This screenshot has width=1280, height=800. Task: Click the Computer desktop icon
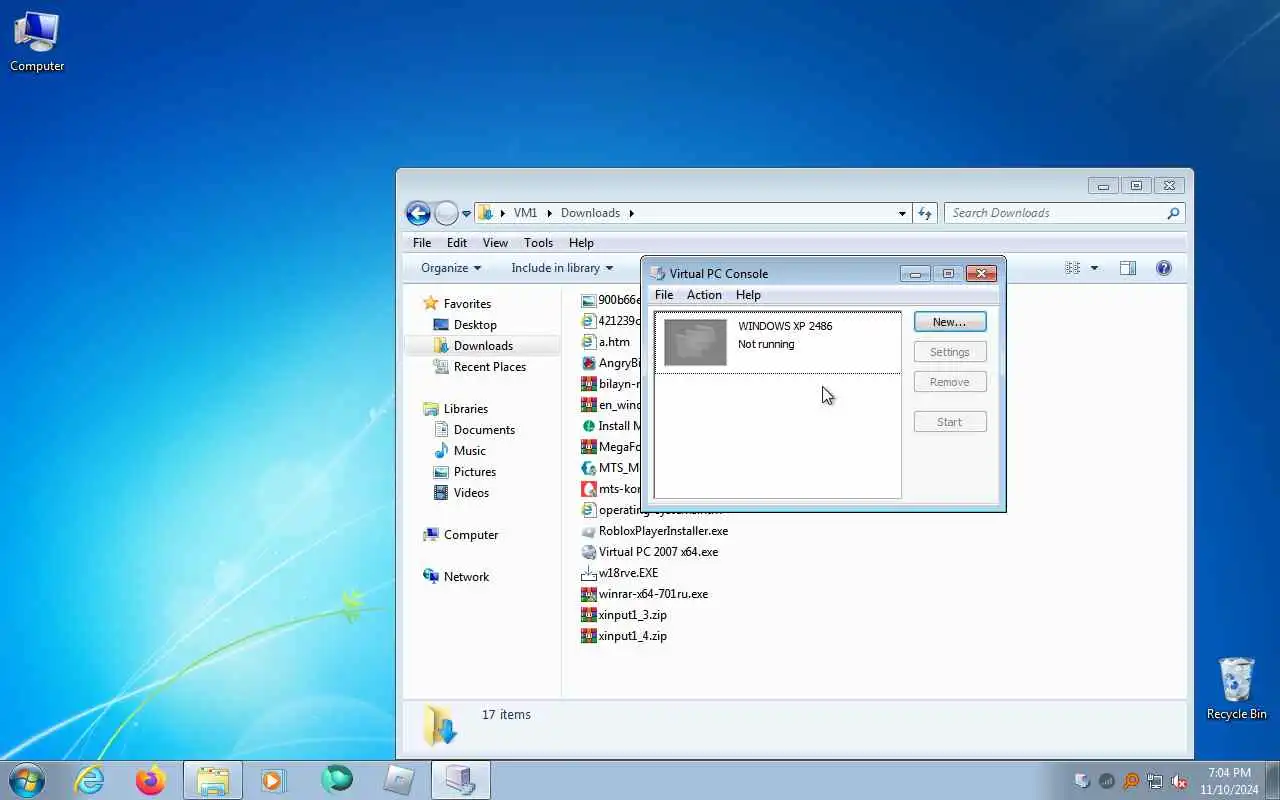(37, 42)
